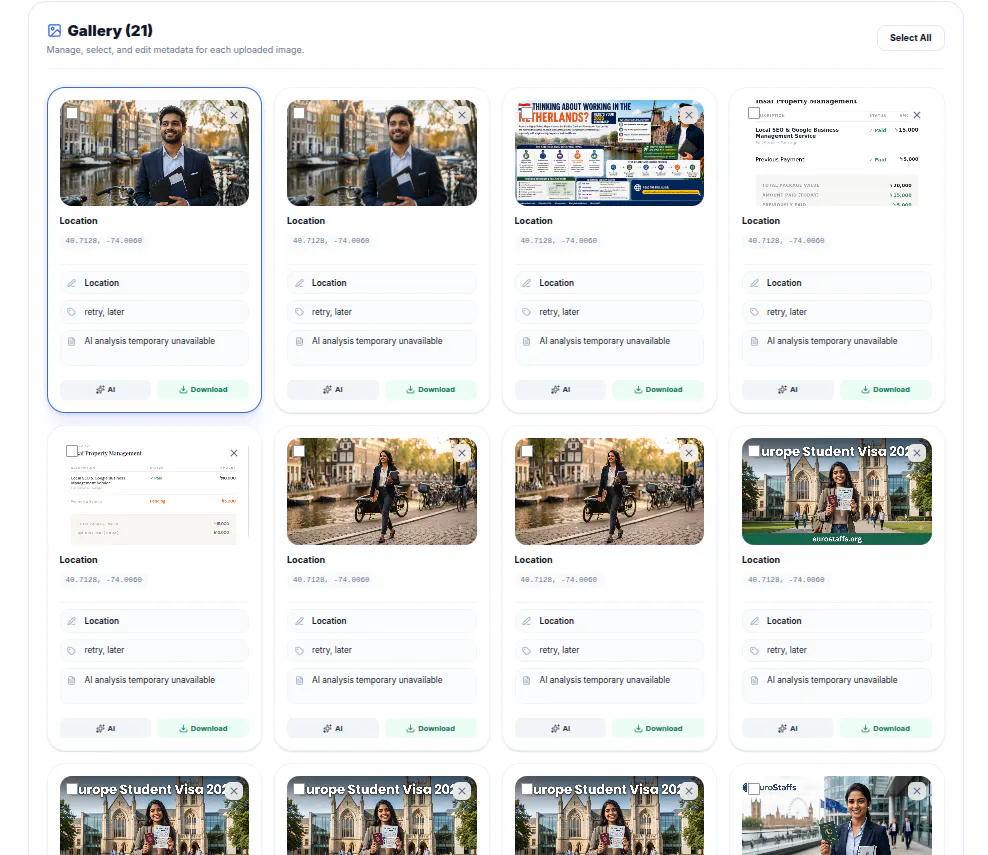Click document icon on non-outlined man portrait card
This screenshot has width=988, height=855.
[299, 341]
